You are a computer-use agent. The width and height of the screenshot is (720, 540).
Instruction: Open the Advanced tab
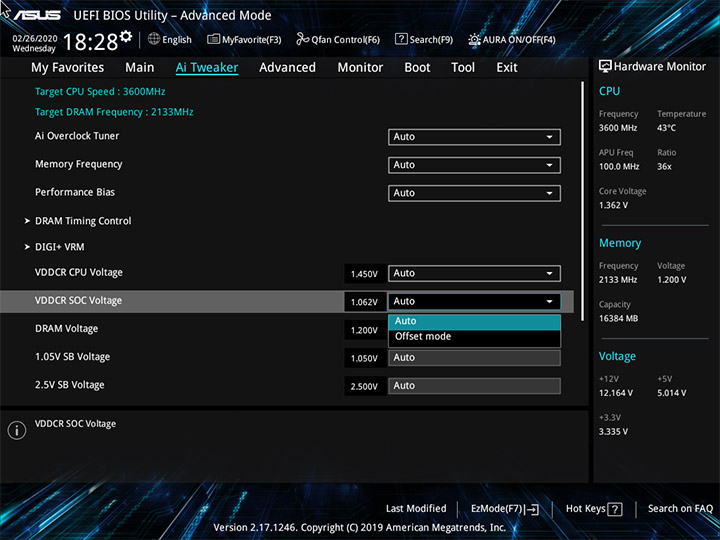[287, 68]
